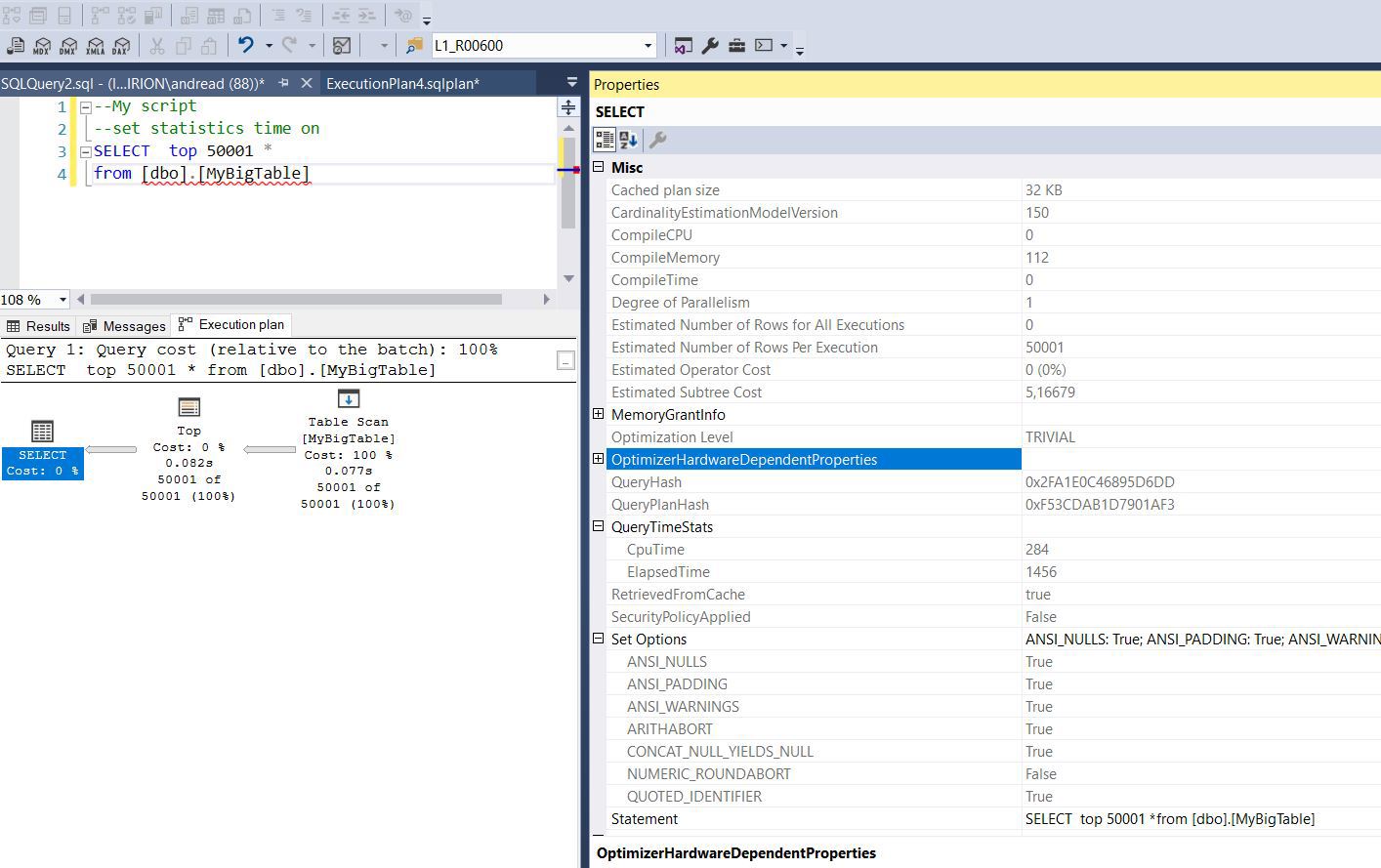This screenshot has width=1381, height=868.
Task: Open the ExecutionPlan4.sqlplan tab
Action: tap(402, 84)
